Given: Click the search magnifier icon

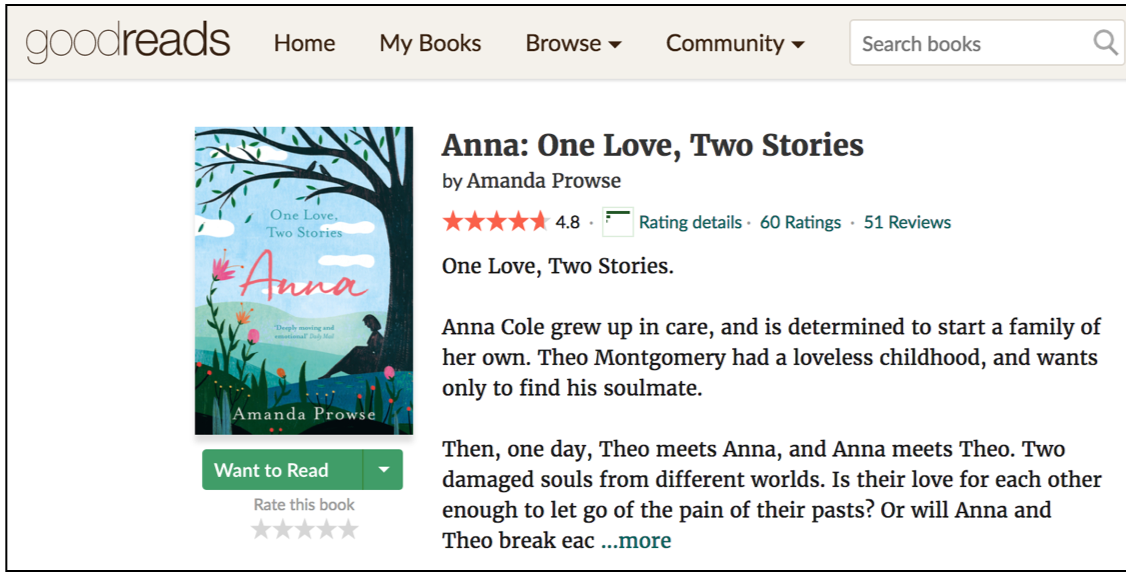Looking at the screenshot, I should point(1105,42).
